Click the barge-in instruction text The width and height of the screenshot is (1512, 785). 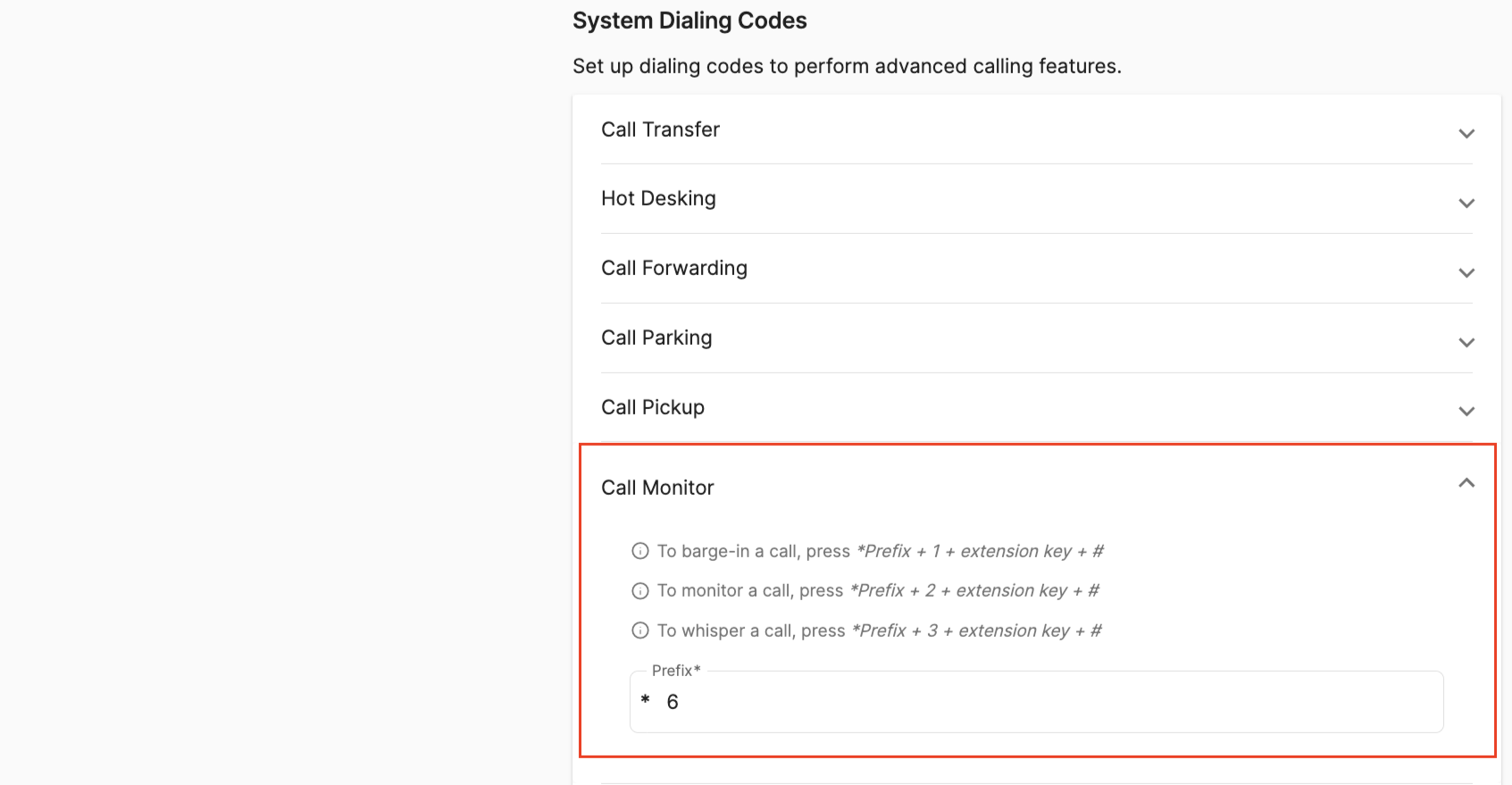tap(881, 551)
